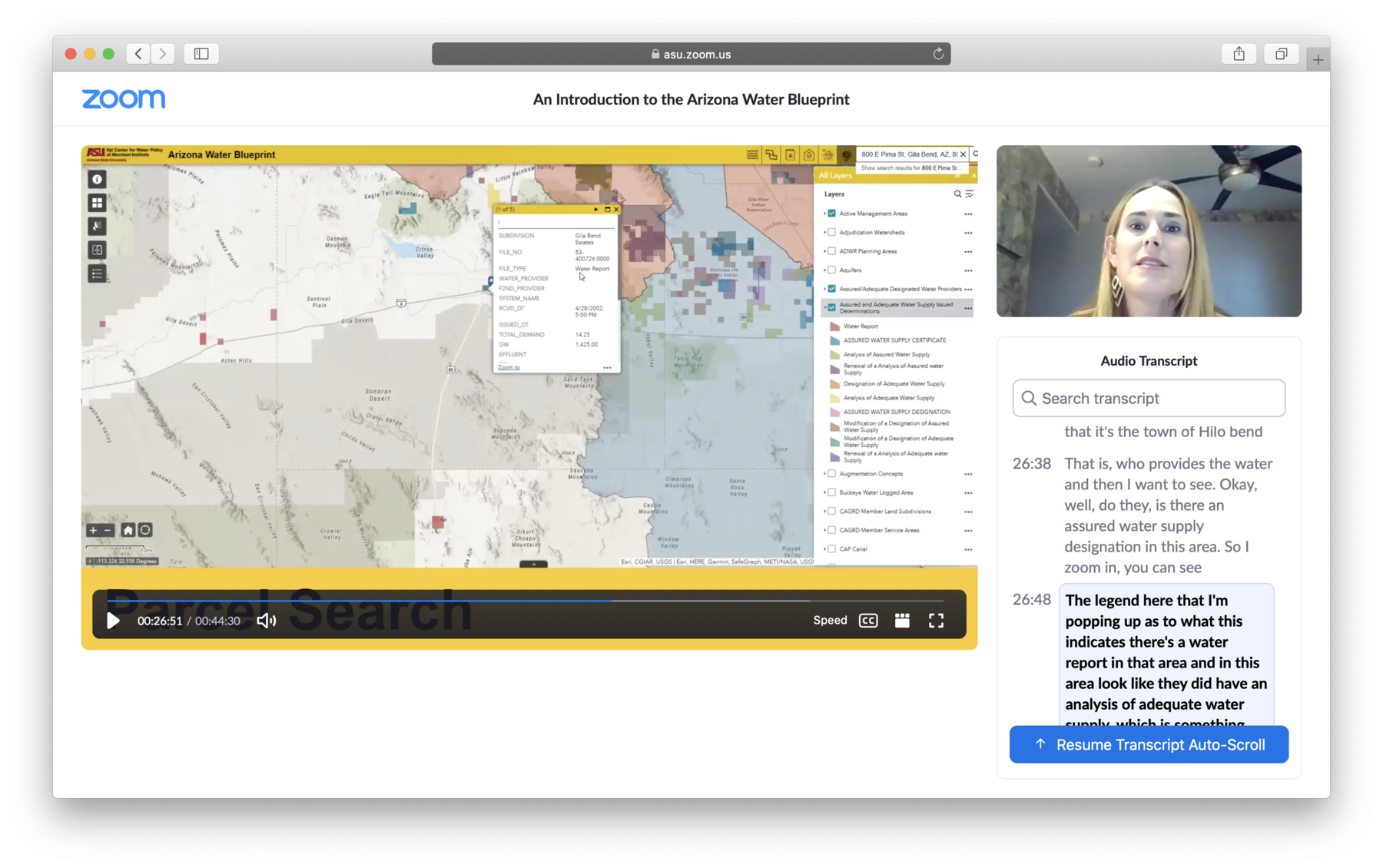Mute the recording audio

pyautogui.click(x=266, y=621)
